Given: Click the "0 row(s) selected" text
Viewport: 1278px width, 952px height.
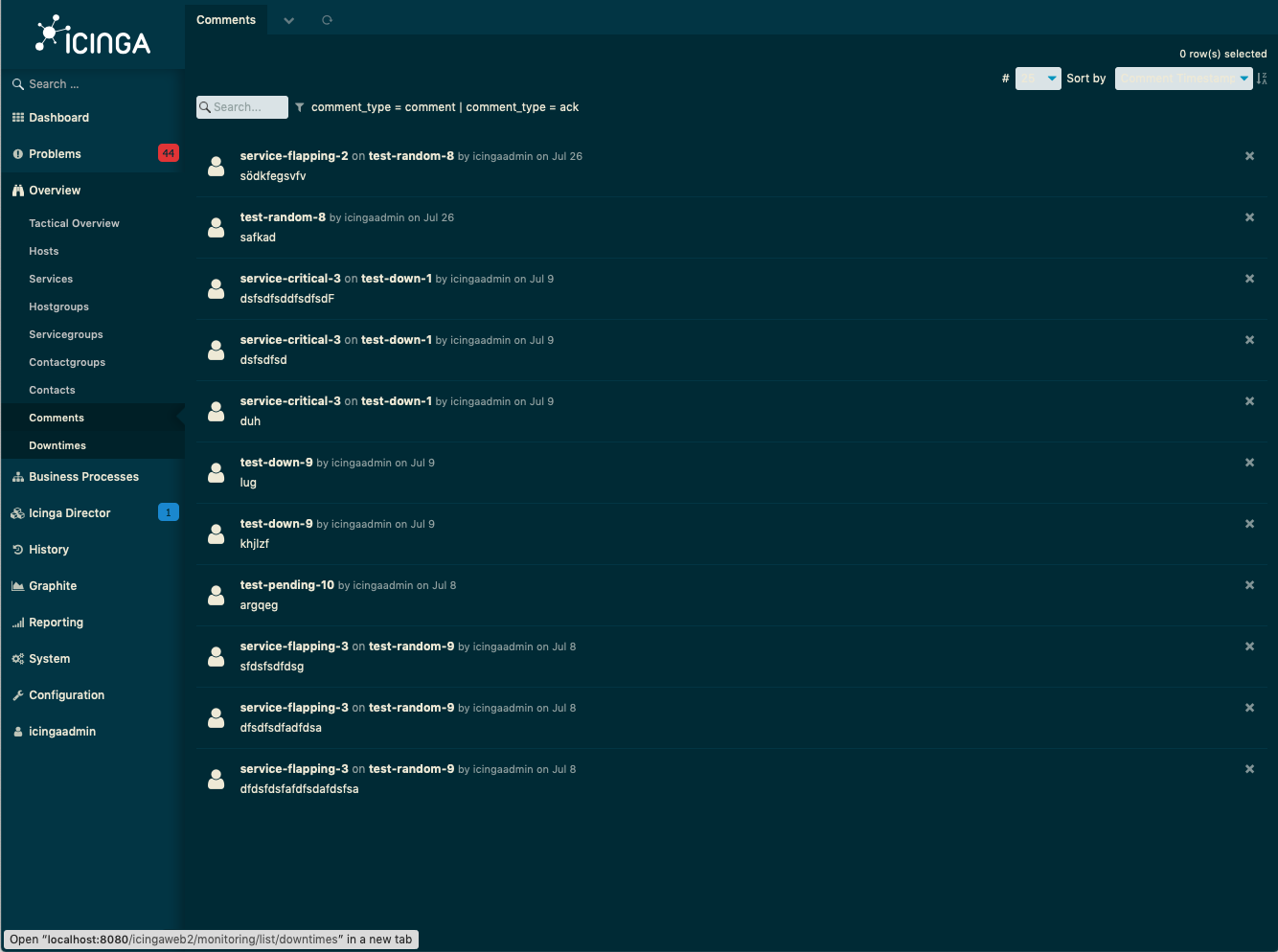Looking at the screenshot, I should pos(1222,54).
